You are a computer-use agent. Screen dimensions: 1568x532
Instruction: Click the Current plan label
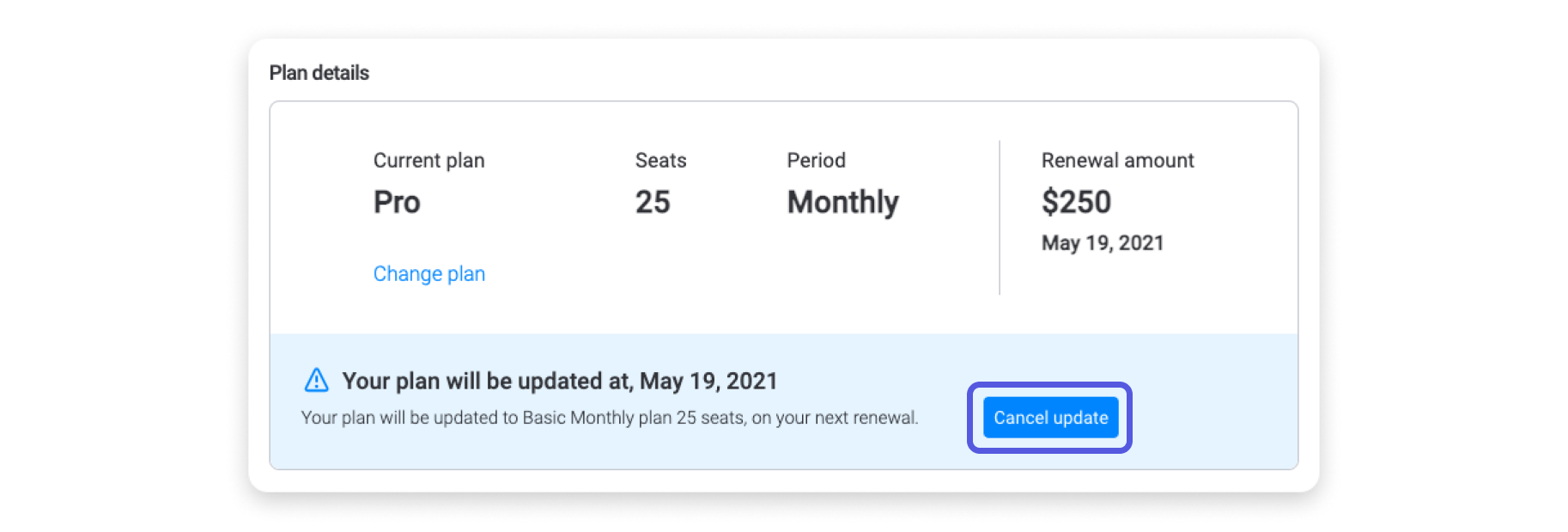(x=429, y=161)
